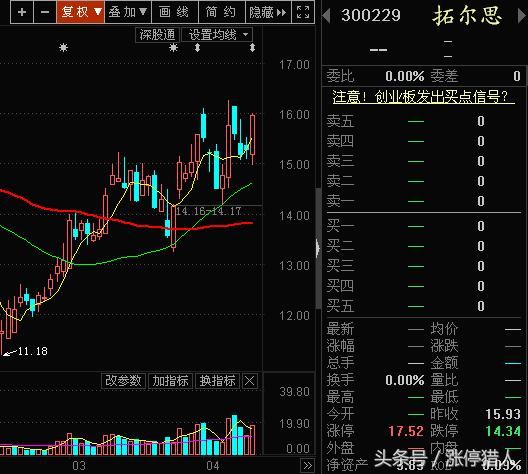Image resolution: width=528 pixels, height=474 pixels.
Task: Click the 改参数 button
Action: tap(123, 381)
